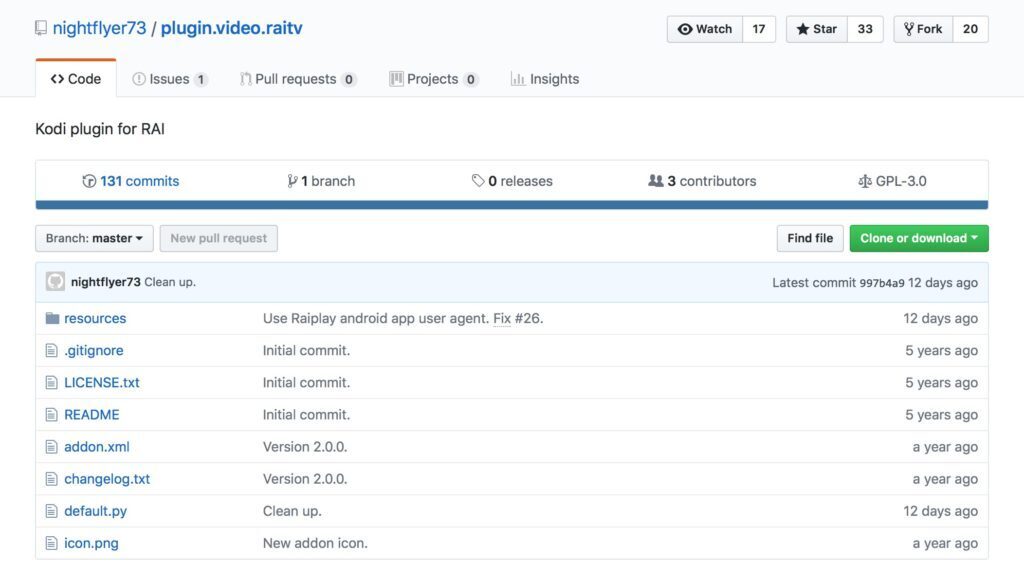1024x581 pixels.
Task: Open the addon.xml file link
Action: coord(97,447)
